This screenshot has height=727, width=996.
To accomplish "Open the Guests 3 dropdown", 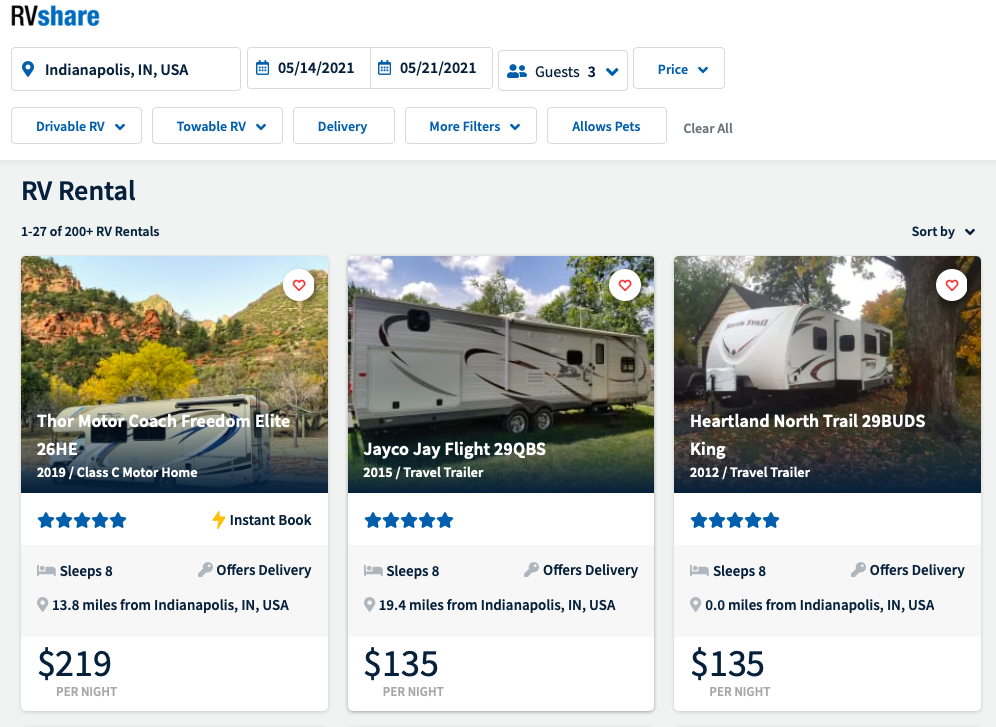I will (x=563, y=70).
